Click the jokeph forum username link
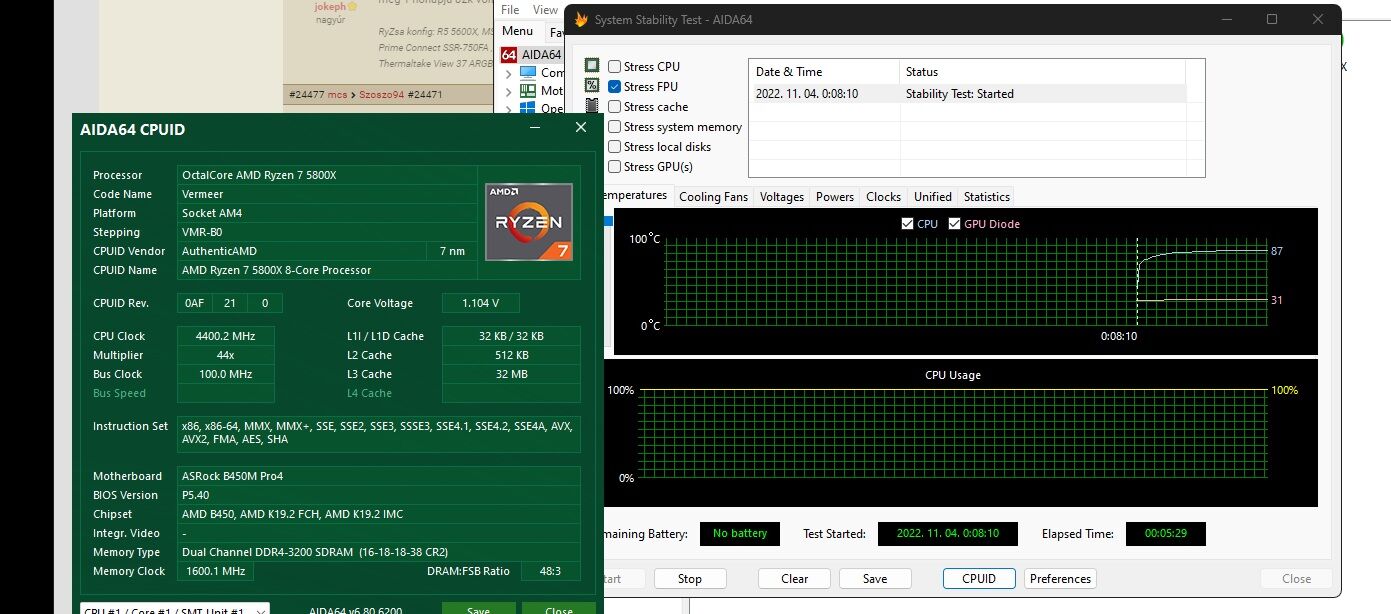The height and width of the screenshot is (614, 1391). point(329,6)
